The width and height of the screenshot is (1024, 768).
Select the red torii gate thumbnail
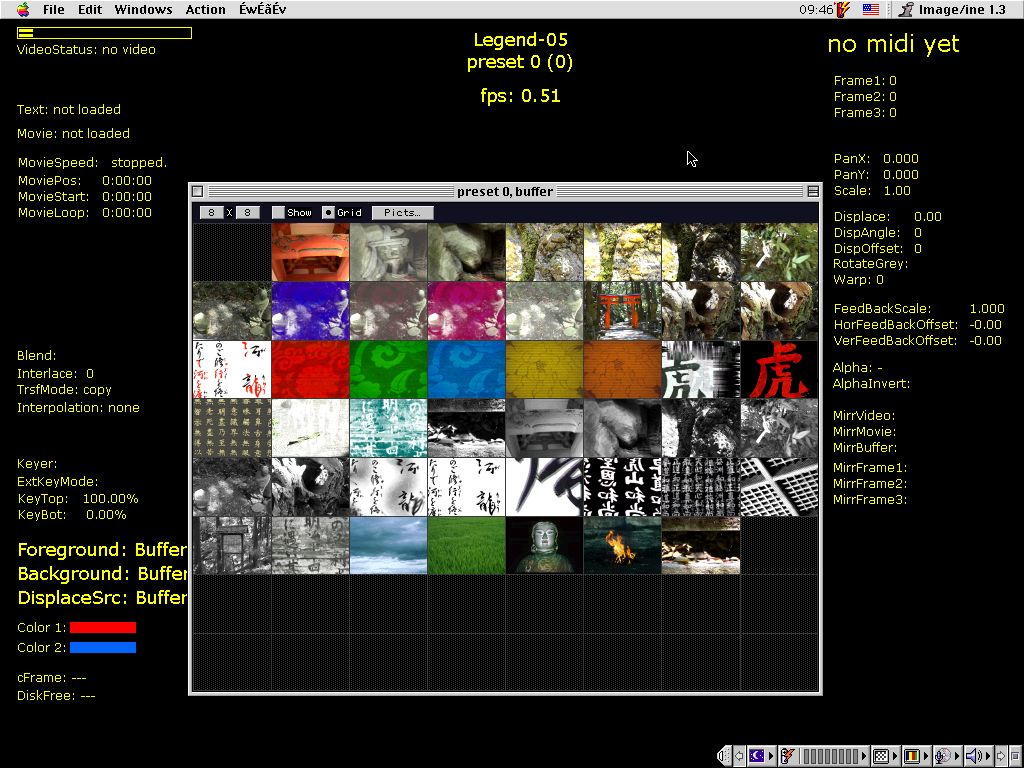622,311
